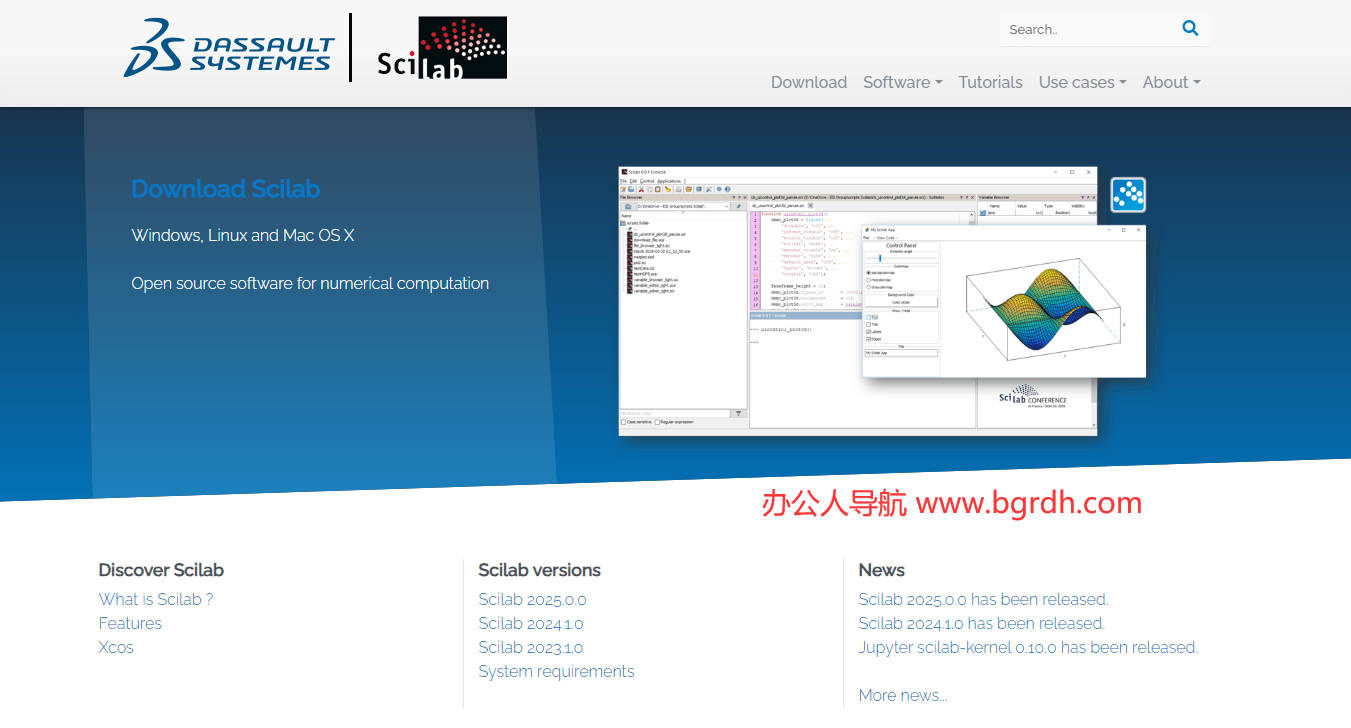The image size is (1351, 728).
Task: Go to the Download page
Action: click(808, 82)
